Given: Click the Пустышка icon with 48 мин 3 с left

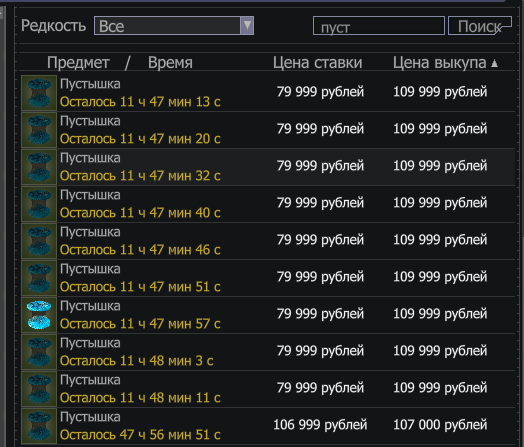Looking at the screenshot, I should pos(39,352).
